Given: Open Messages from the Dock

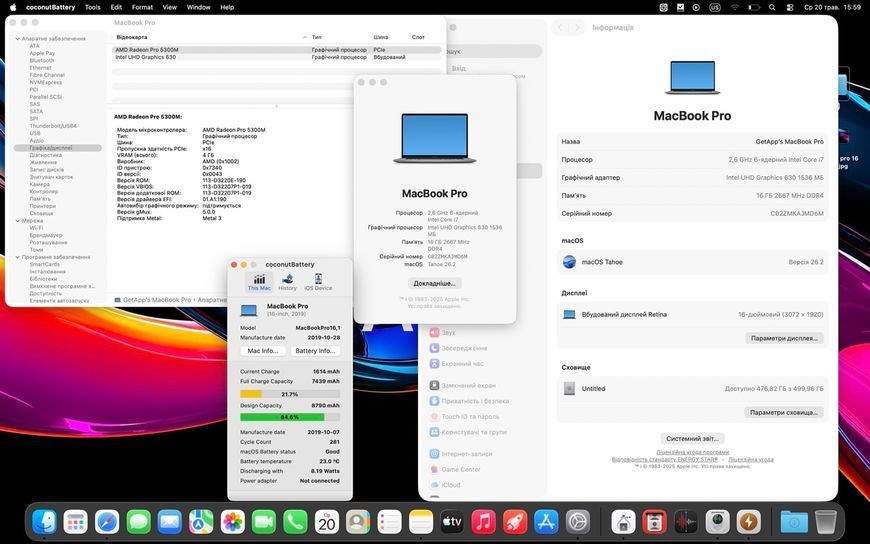Looking at the screenshot, I should [x=139, y=522].
